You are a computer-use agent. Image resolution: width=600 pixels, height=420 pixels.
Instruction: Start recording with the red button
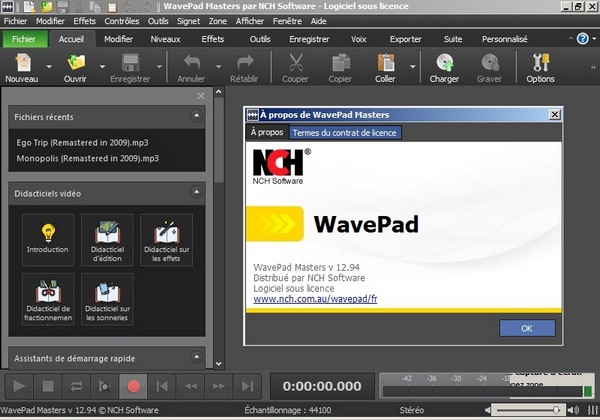[133, 386]
